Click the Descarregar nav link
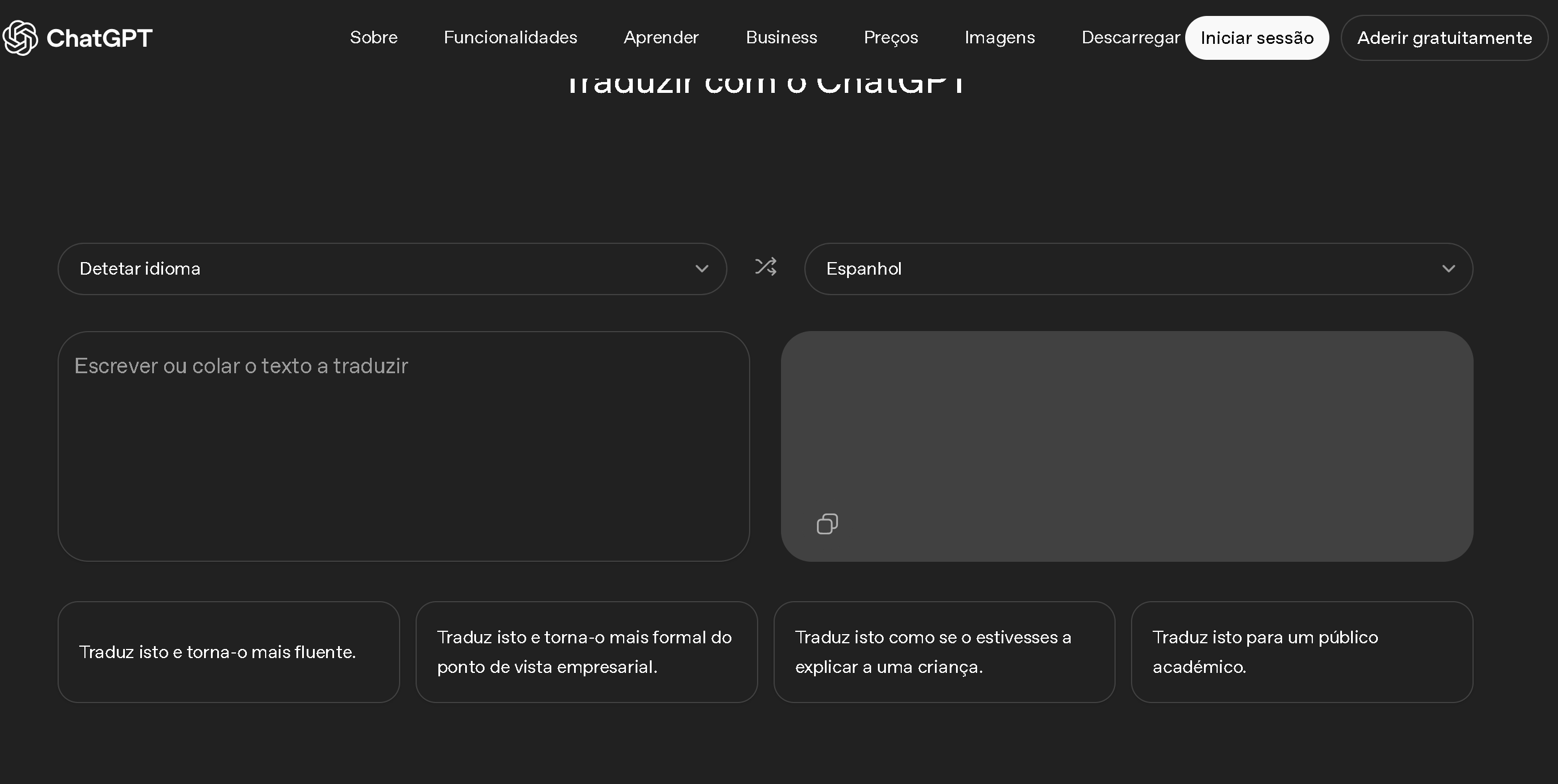Image resolution: width=1558 pixels, height=784 pixels. point(1130,38)
